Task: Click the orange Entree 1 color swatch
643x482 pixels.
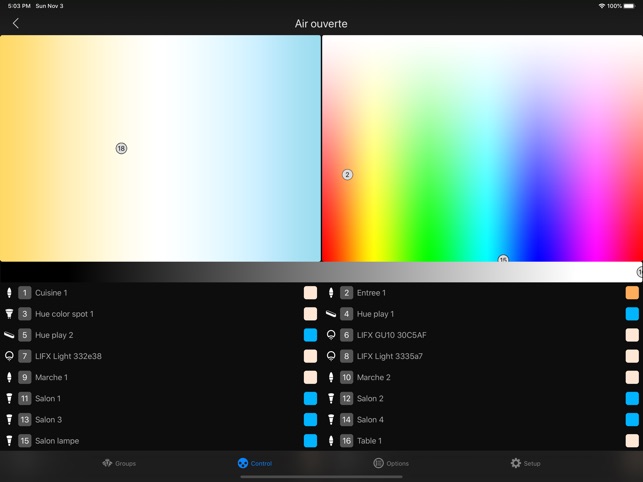Action: 632,292
